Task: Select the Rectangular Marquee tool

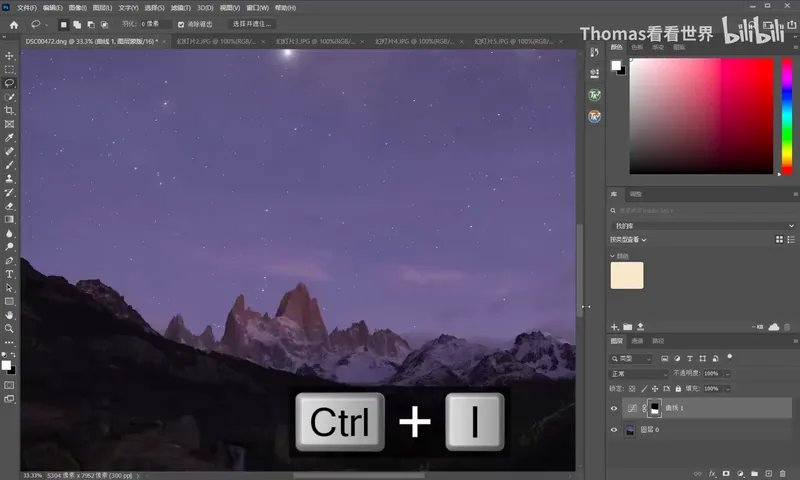Action: (x=9, y=69)
